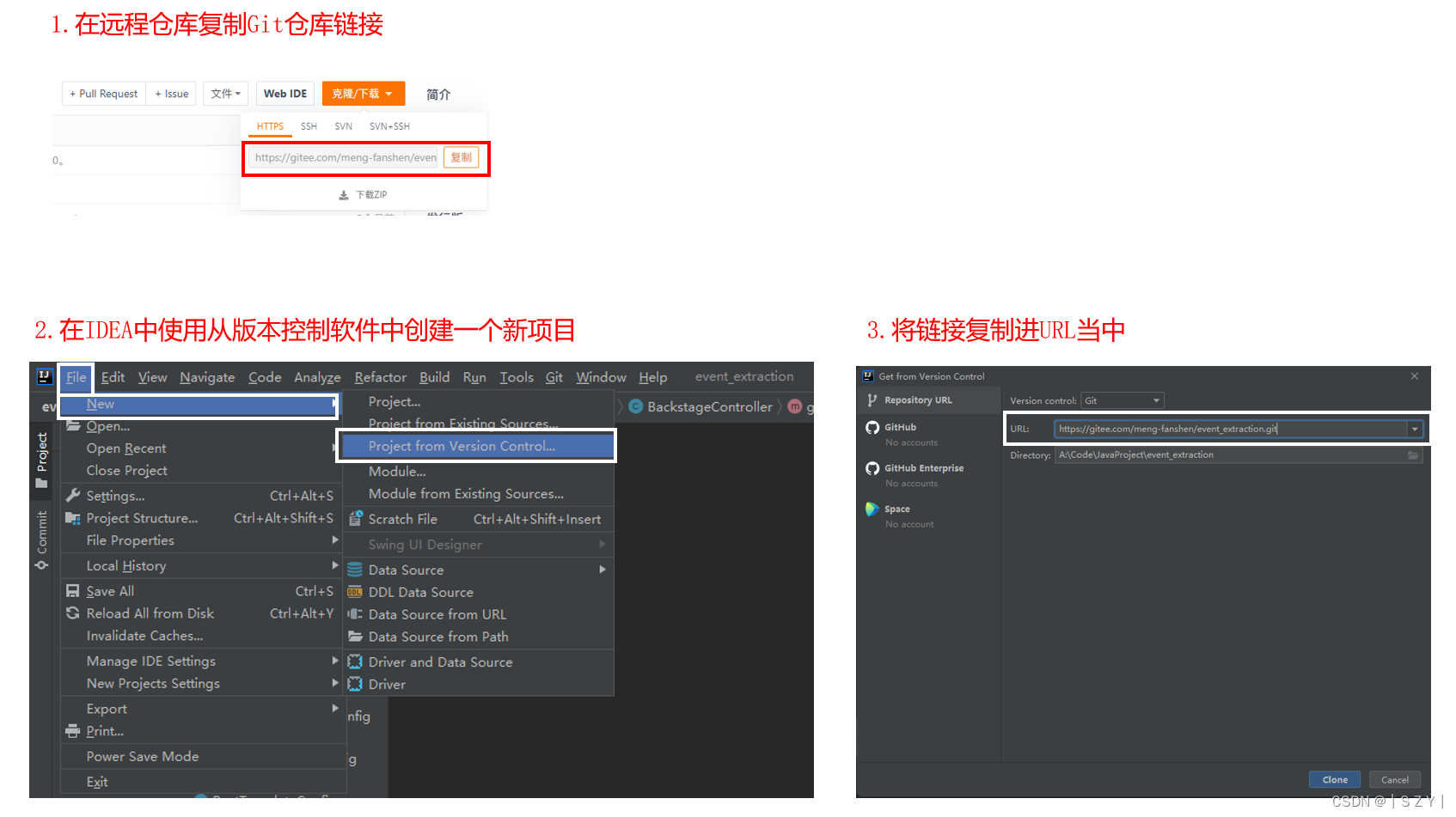Expand the New Projects Settings submenu
This screenshot has width=1456, height=817.
[203, 684]
